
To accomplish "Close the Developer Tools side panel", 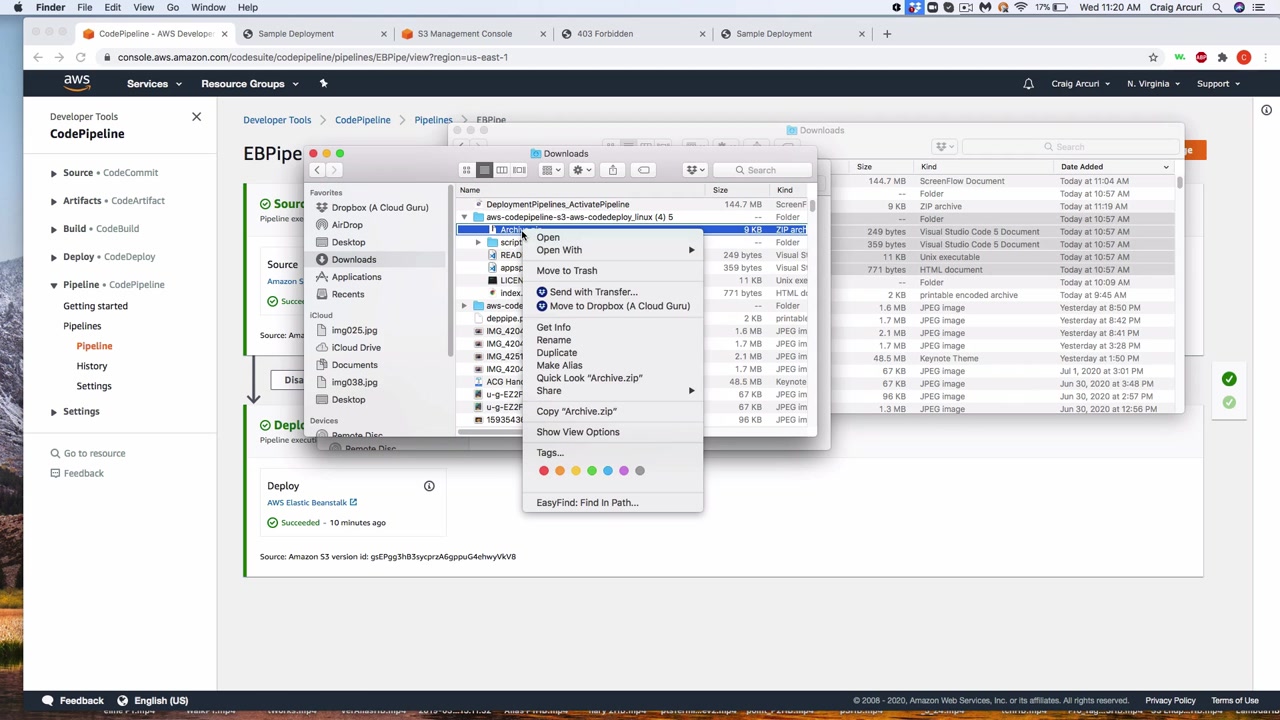I will 196,117.
